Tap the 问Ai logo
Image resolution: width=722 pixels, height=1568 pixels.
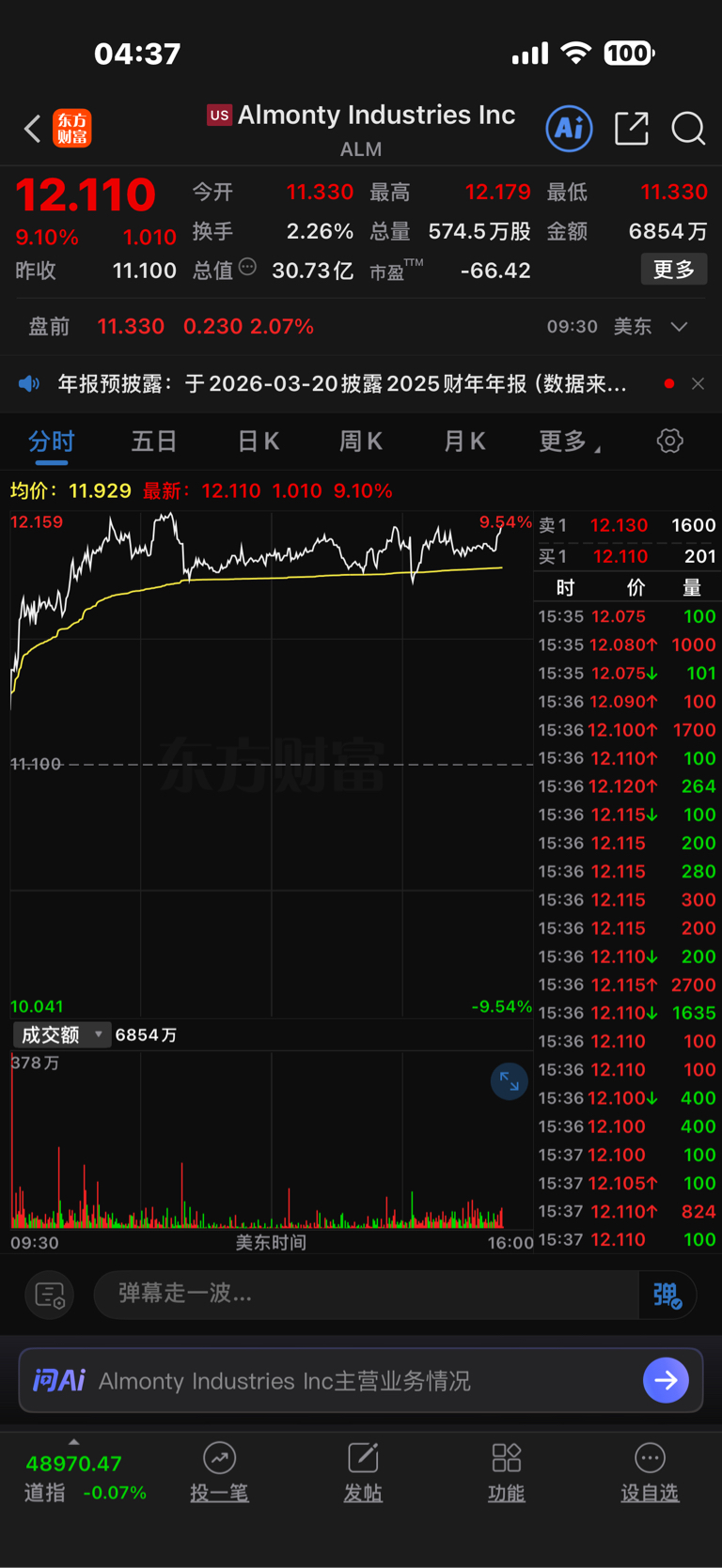(59, 1380)
